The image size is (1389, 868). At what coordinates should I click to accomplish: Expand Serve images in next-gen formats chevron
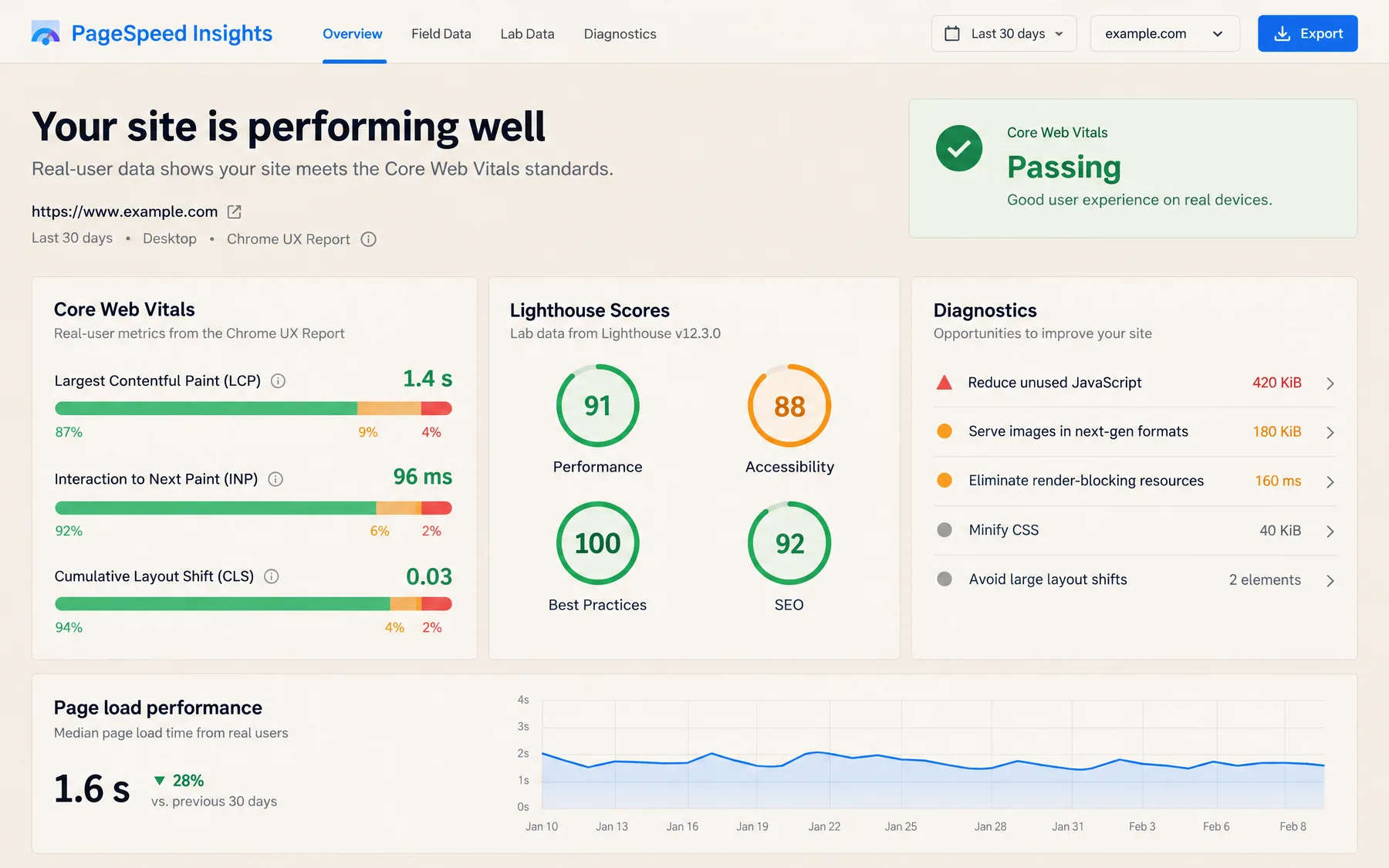coord(1330,433)
